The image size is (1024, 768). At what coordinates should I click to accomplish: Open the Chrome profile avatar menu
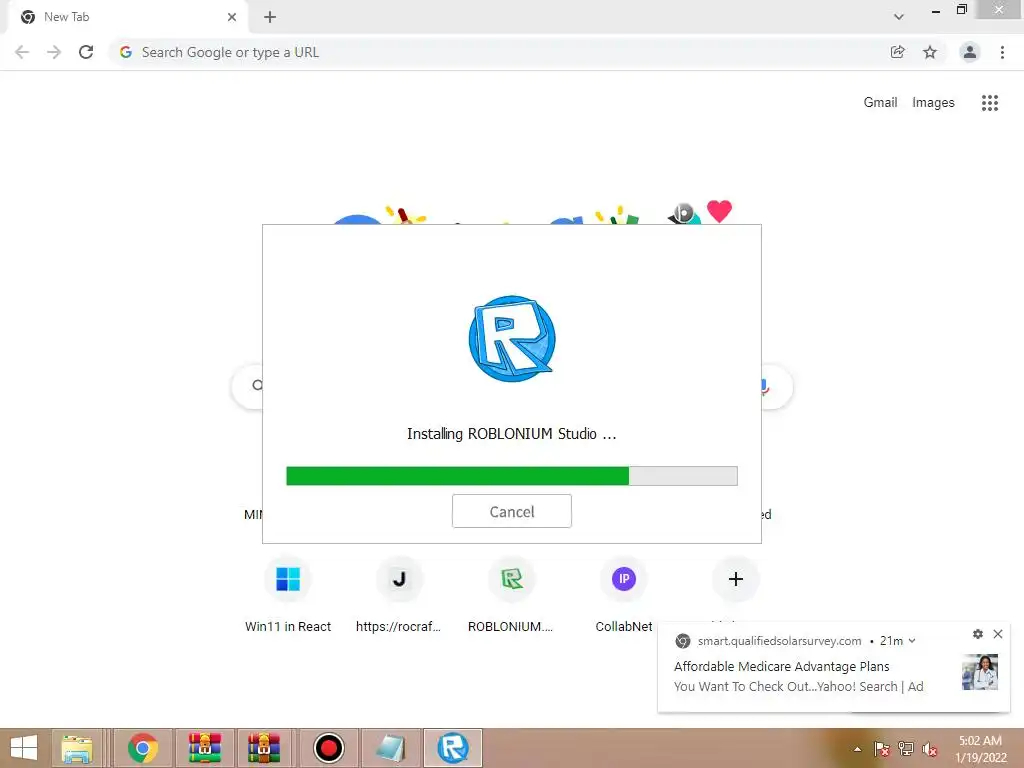click(969, 52)
